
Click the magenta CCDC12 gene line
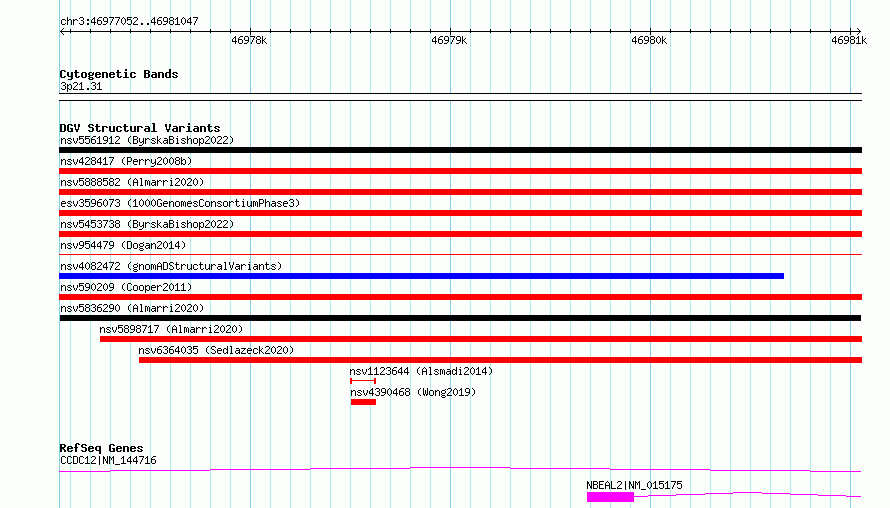pyautogui.click(x=460, y=469)
